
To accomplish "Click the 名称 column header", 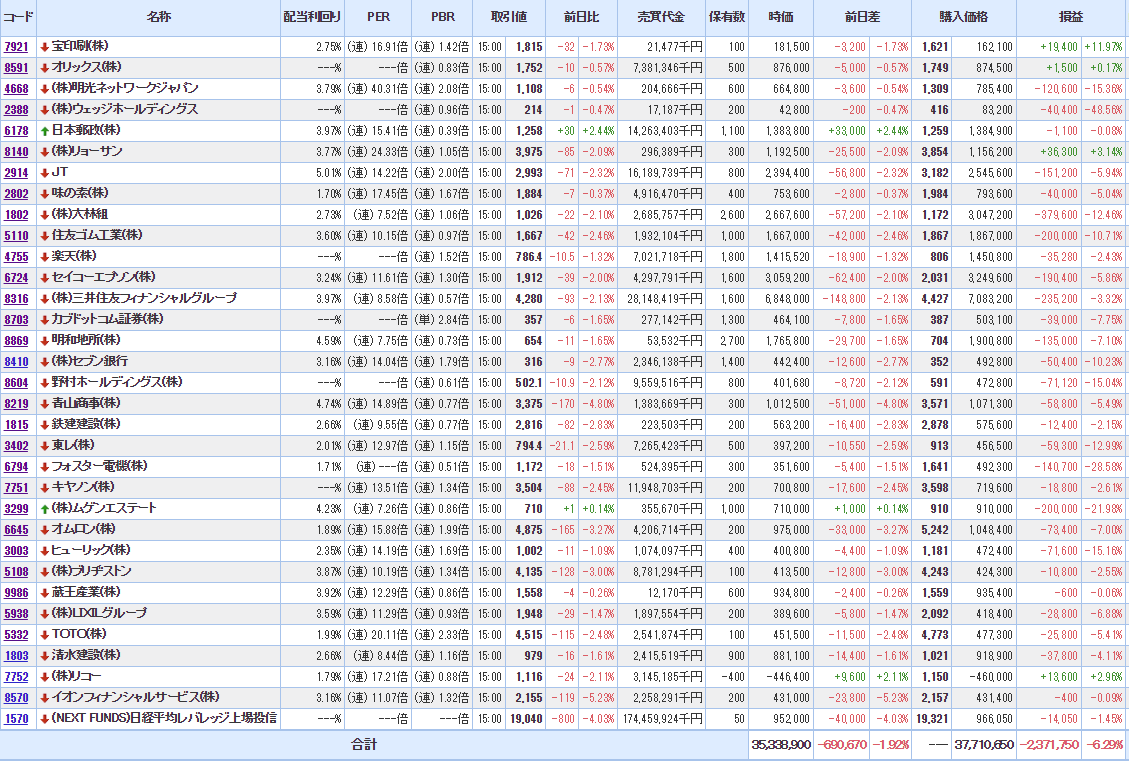I will 158,18.
